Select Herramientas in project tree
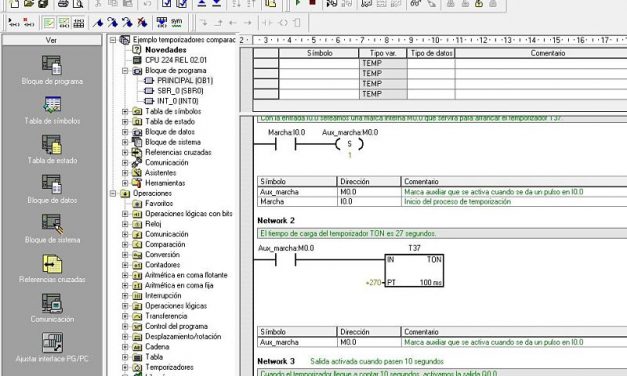This screenshot has height=376, width=627. point(165,183)
